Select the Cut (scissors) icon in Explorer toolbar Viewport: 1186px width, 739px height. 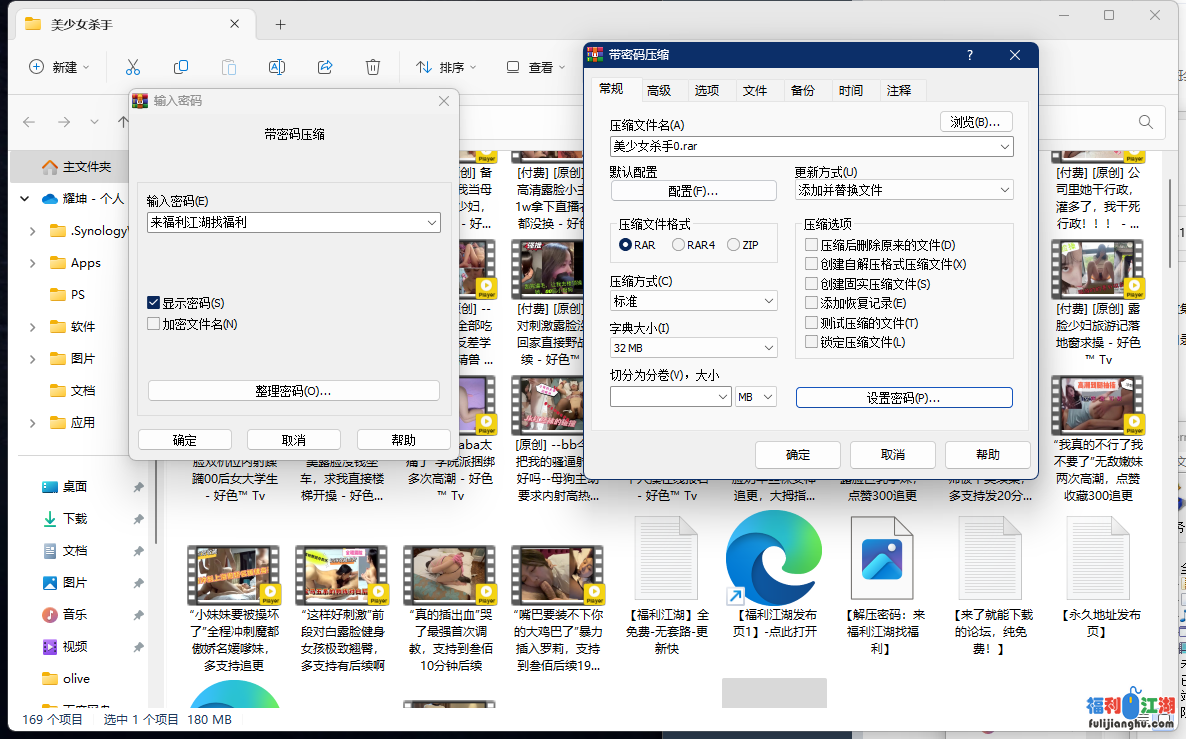pyautogui.click(x=132, y=67)
